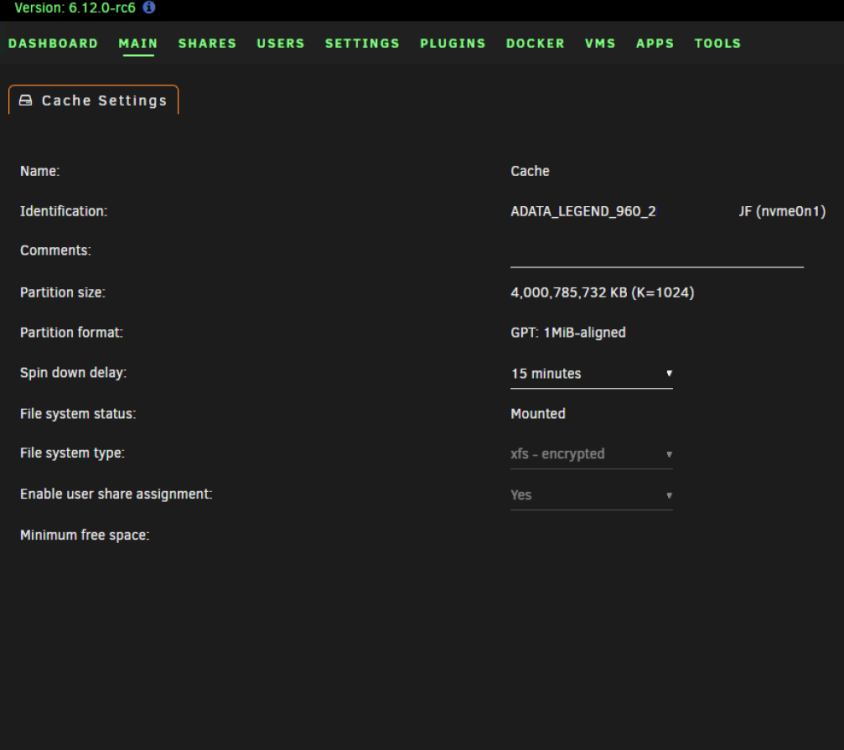Click the 'Mounted' file system status
Viewport: 844px width, 750px height.
point(538,413)
